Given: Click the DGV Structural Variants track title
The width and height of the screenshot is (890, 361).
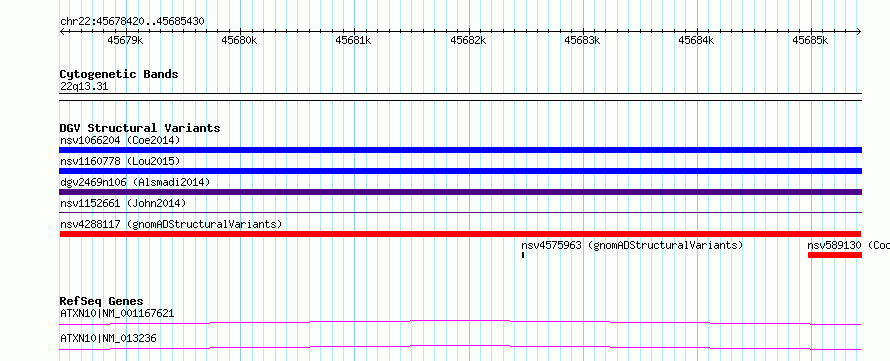Looking at the screenshot, I should pyautogui.click(x=140, y=128).
